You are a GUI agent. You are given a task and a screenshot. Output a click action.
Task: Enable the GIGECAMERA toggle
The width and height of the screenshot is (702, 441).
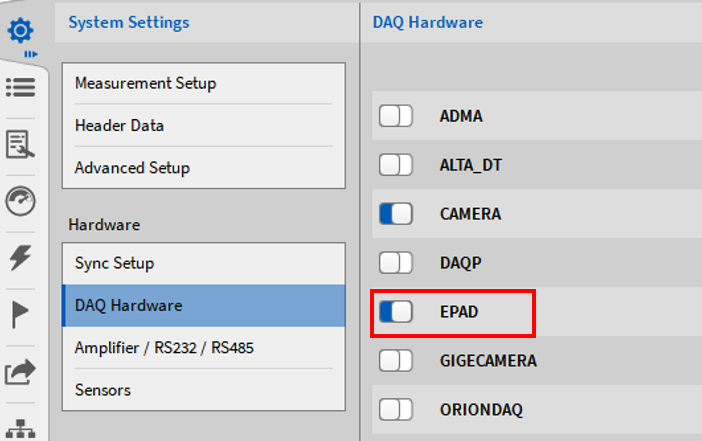[x=396, y=361]
